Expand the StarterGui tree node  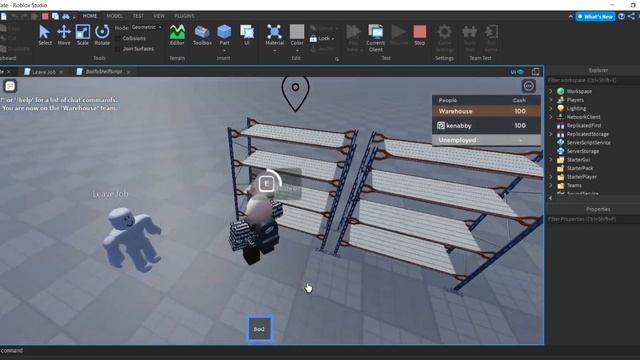click(551, 160)
